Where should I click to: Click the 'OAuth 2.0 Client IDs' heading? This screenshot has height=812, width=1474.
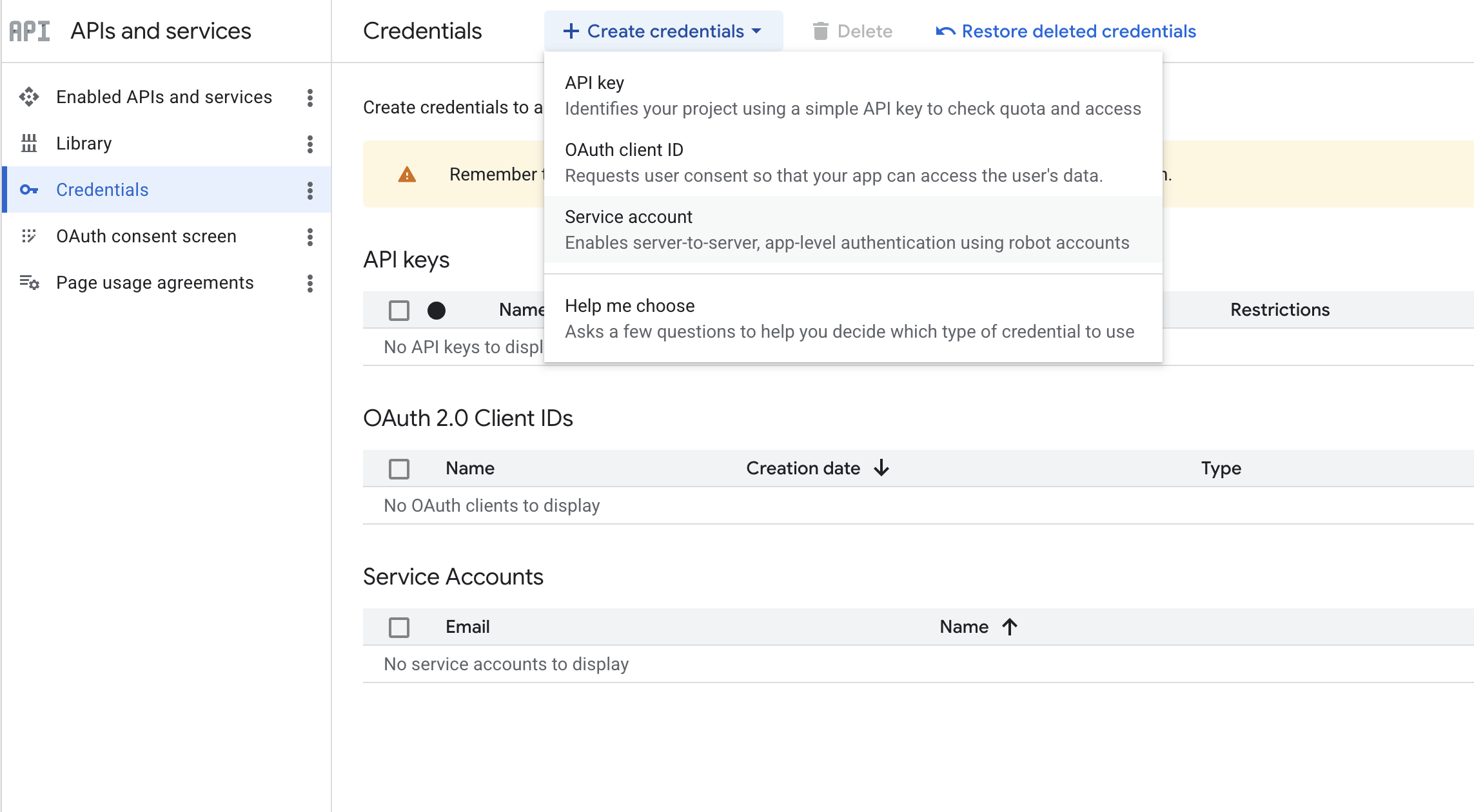[x=468, y=418]
